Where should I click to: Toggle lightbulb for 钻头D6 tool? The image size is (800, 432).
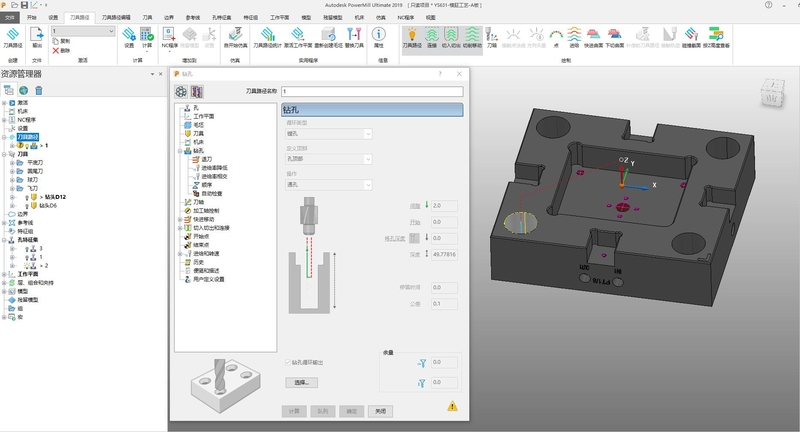point(27,206)
